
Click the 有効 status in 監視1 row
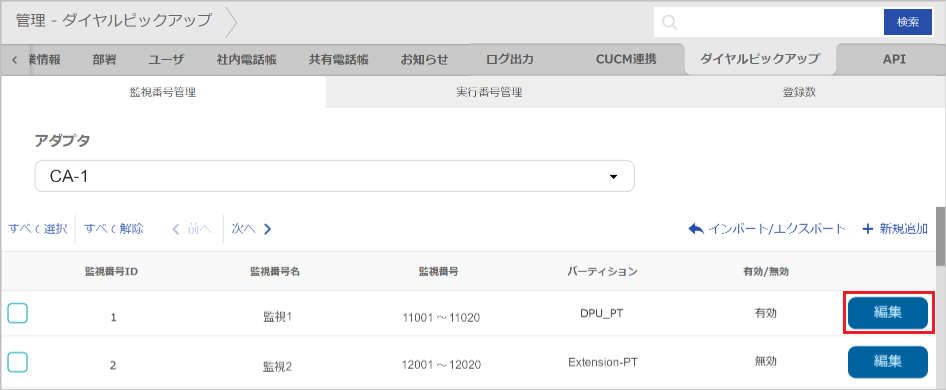[x=766, y=313]
